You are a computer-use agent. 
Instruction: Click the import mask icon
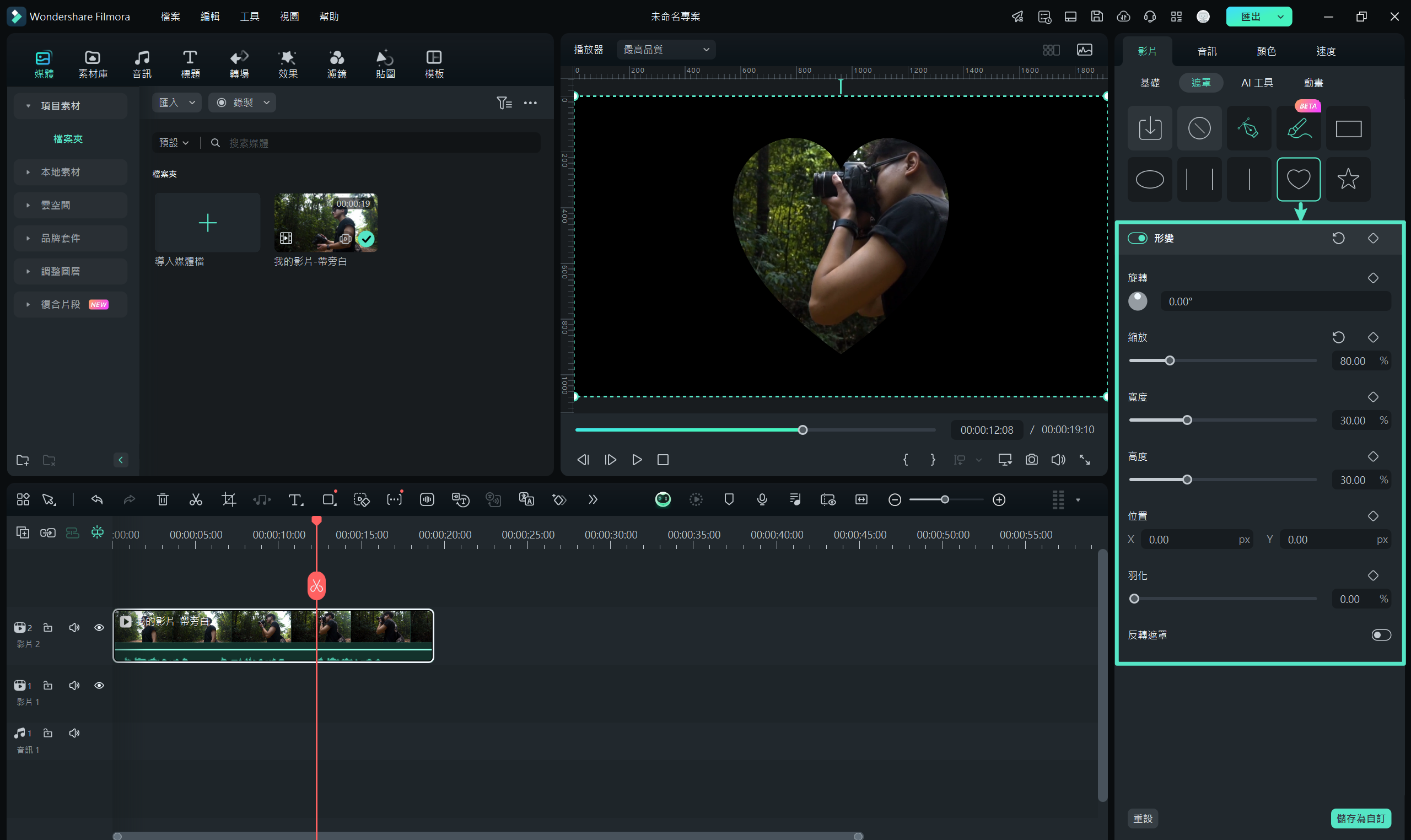coord(1150,128)
